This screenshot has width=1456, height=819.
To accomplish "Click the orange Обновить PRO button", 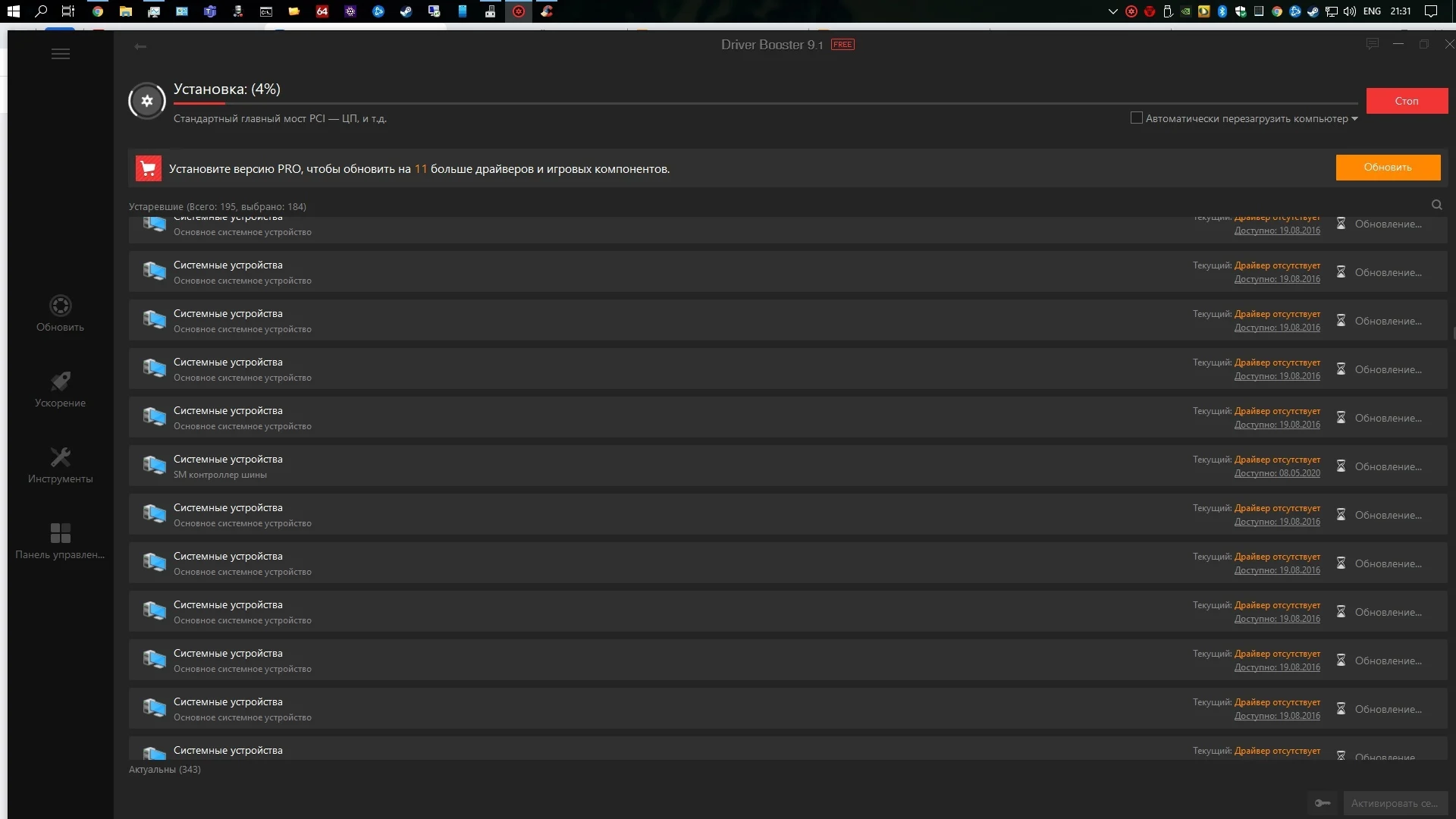I will pos(1387,168).
